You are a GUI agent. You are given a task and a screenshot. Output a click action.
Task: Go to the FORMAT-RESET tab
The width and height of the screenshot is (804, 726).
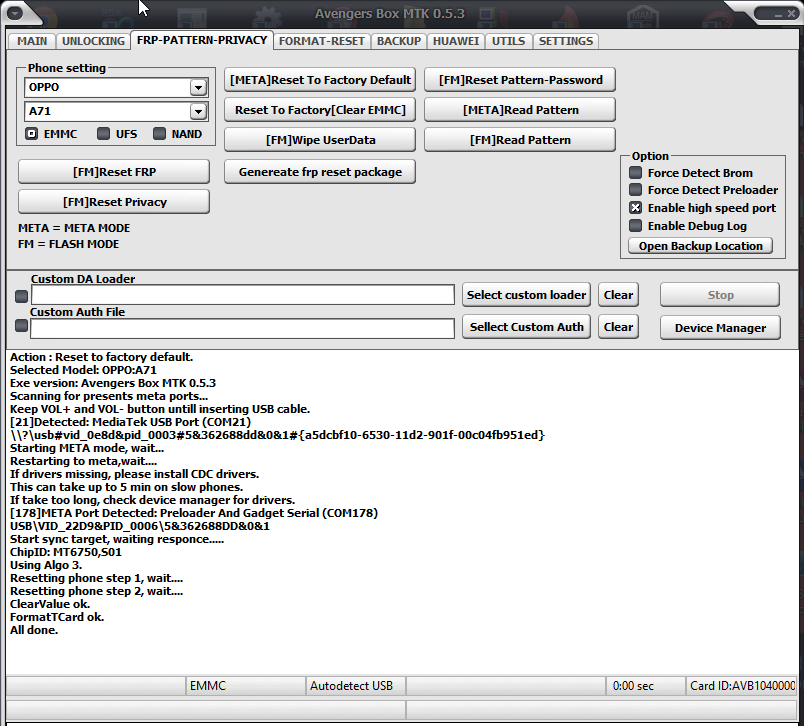[322, 41]
